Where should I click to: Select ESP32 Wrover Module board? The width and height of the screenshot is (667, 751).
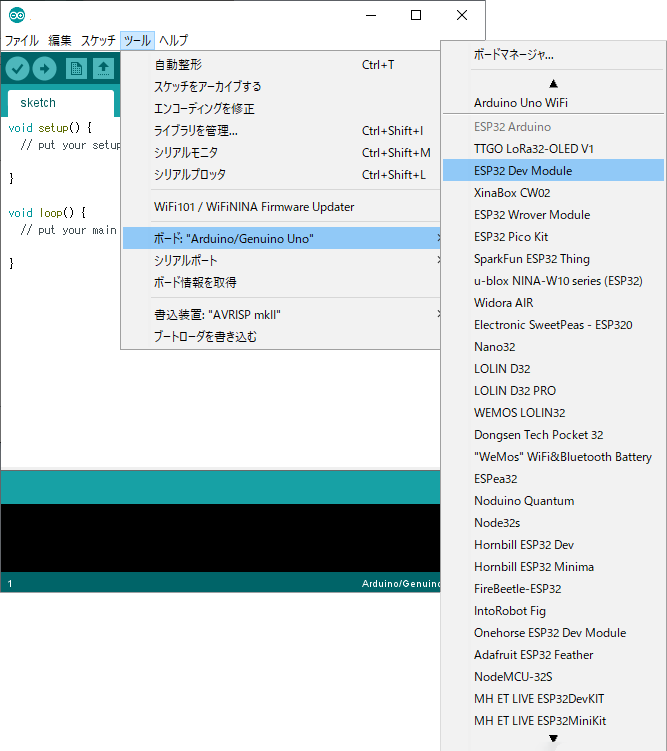[553, 215]
